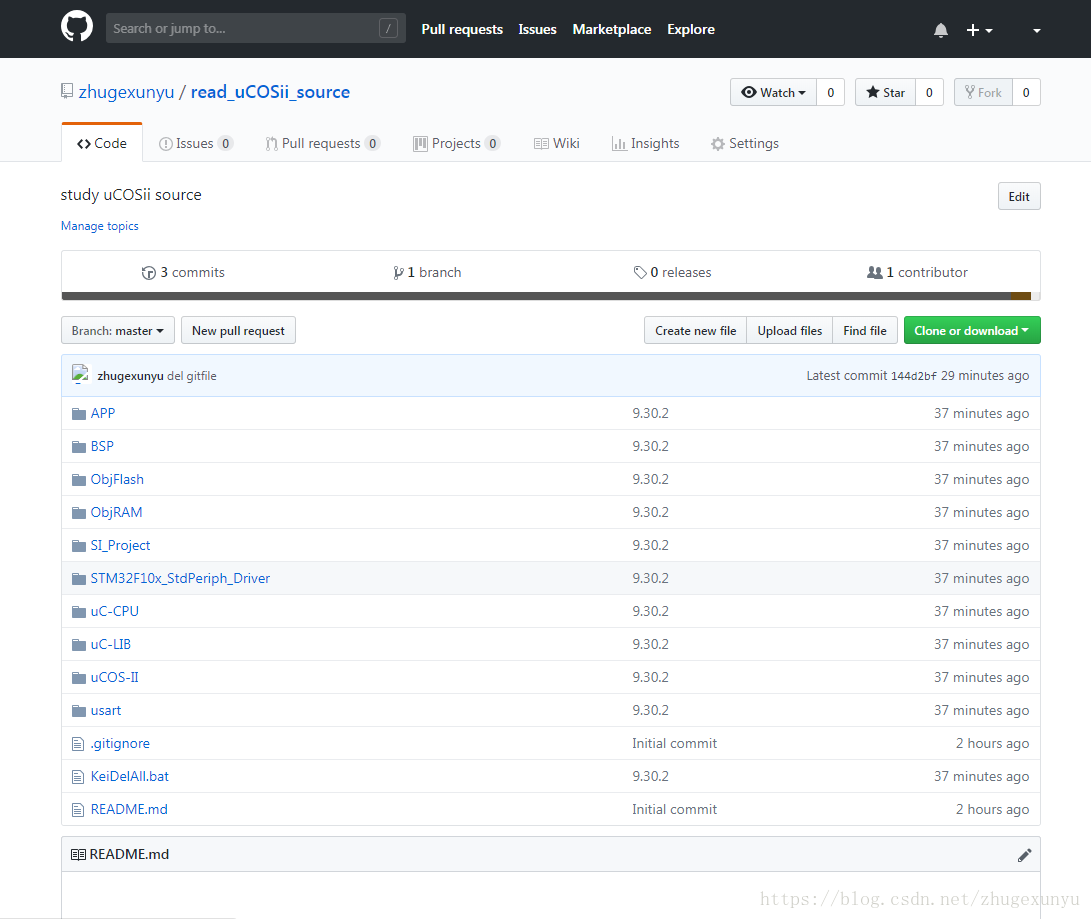
Task: Click Manage topics link
Action: 99,226
